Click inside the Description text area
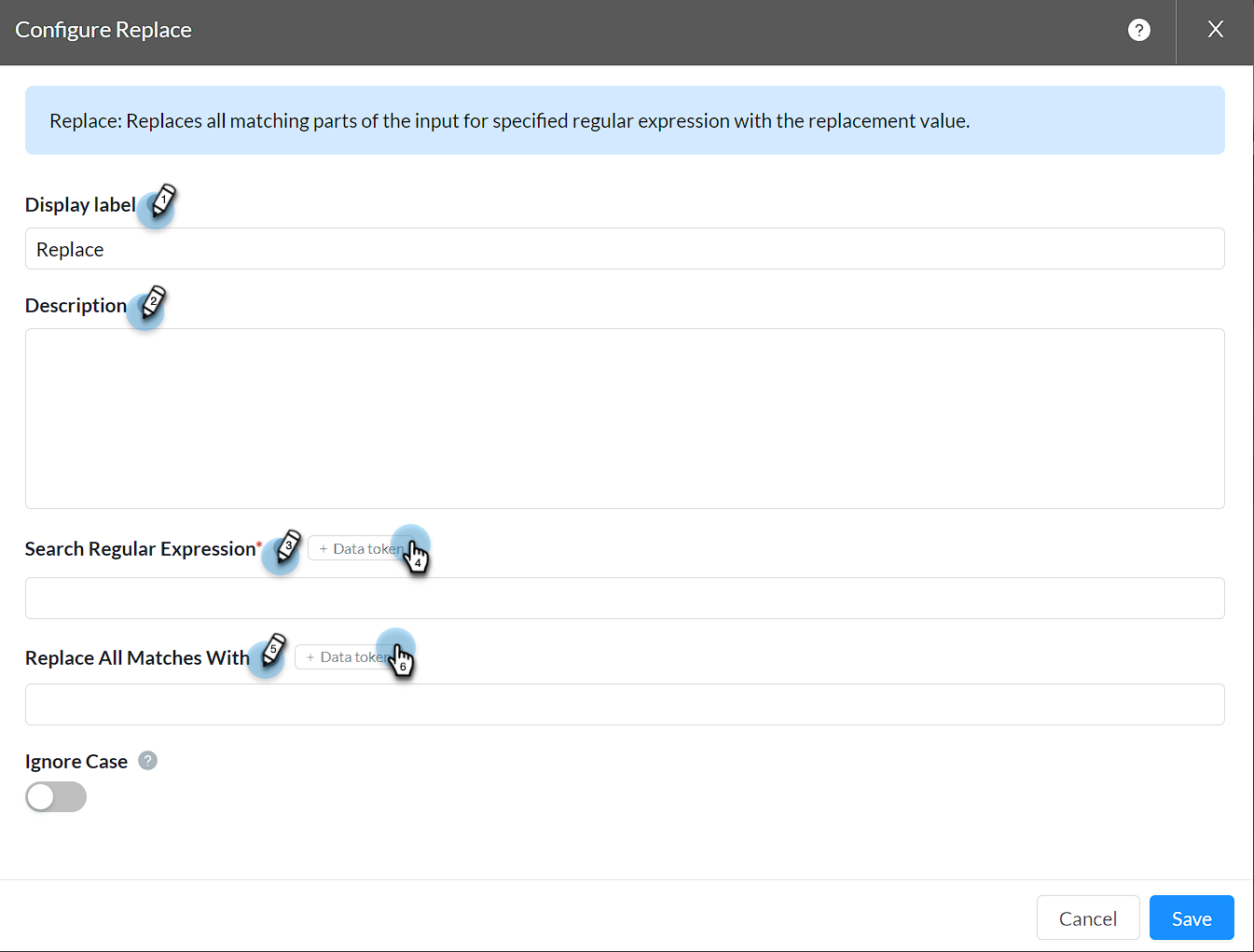 (x=625, y=419)
